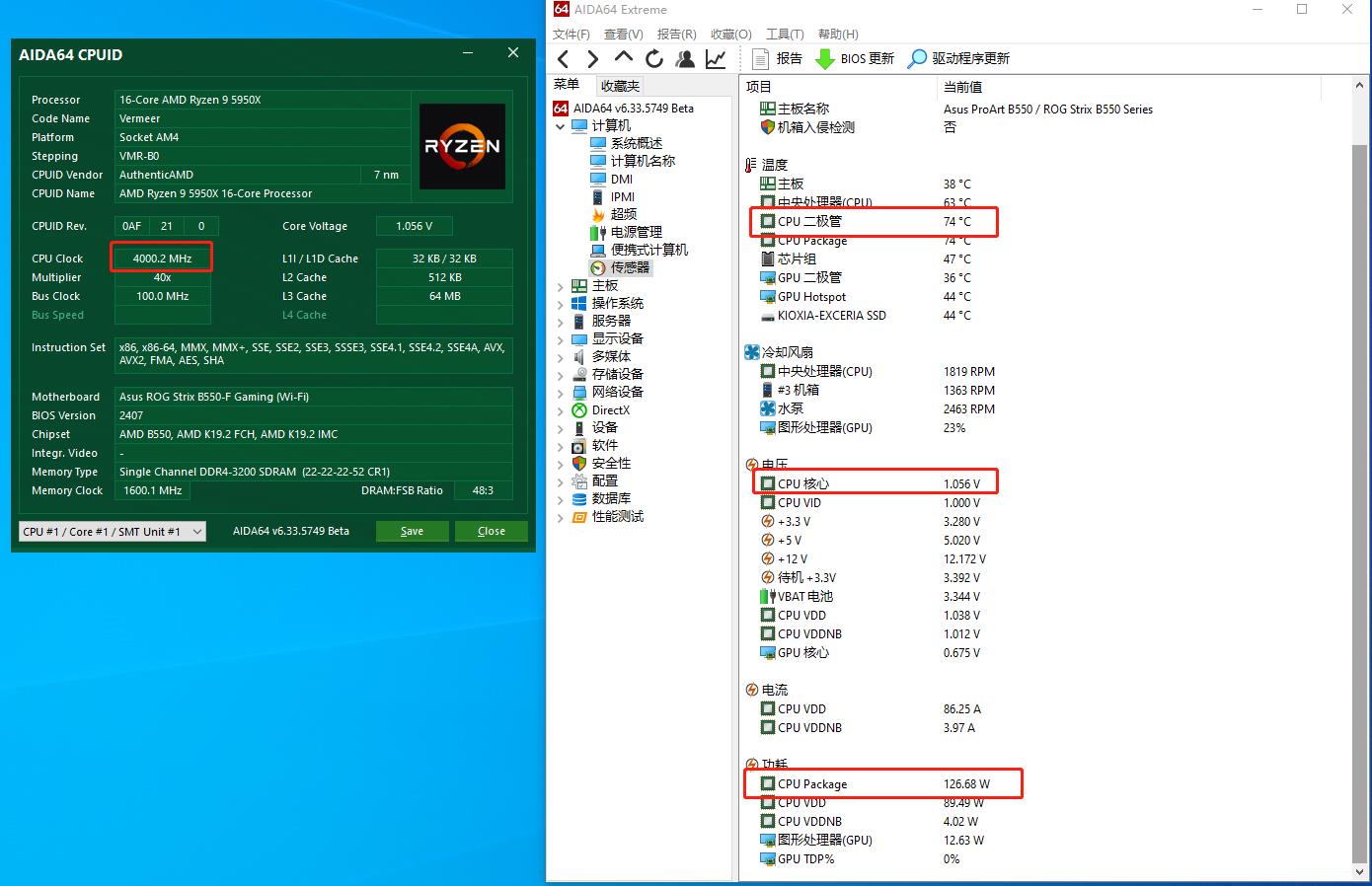Select the 软件 tree item
Viewport: 1372px width, 886px height.
point(595,445)
